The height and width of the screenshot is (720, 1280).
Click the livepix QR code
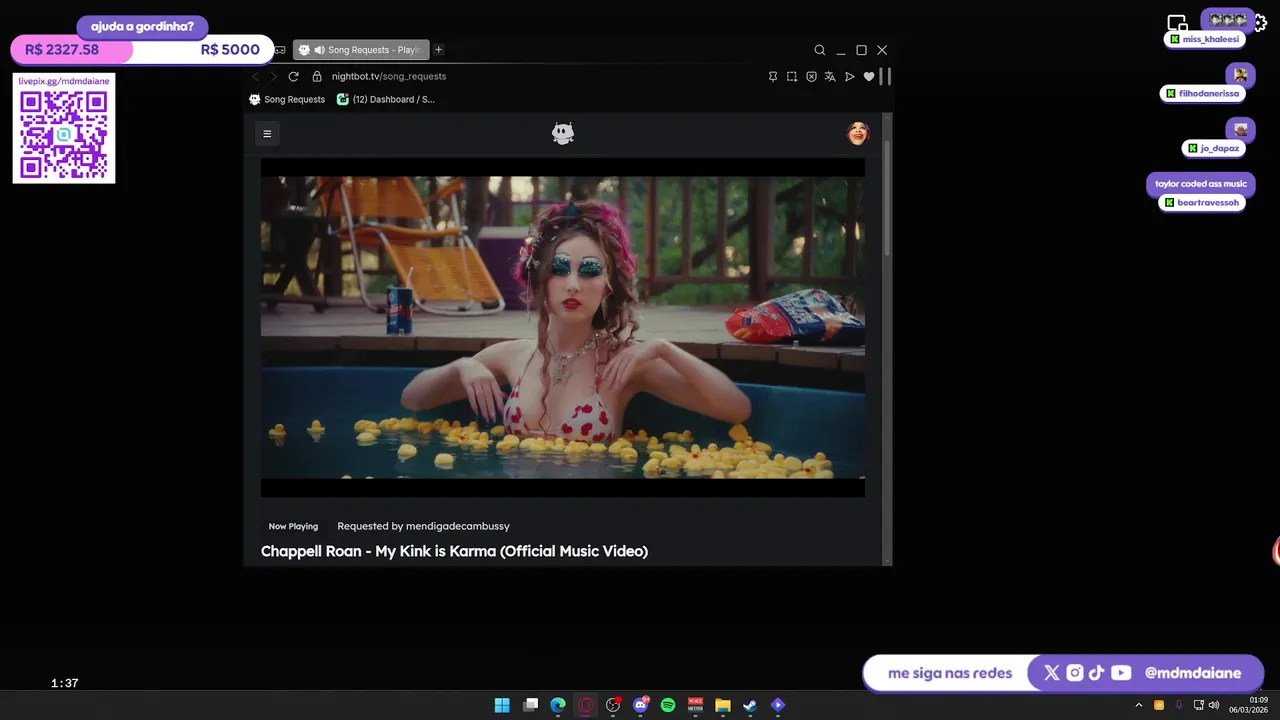click(x=64, y=134)
